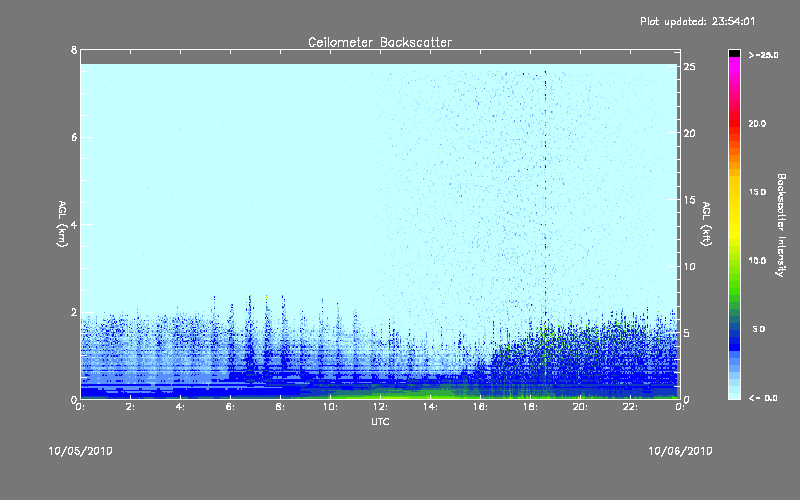This screenshot has width=800, height=500.
Task: Click the colorbar upper limit '>=25.0' label
Action: pos(763,55)
